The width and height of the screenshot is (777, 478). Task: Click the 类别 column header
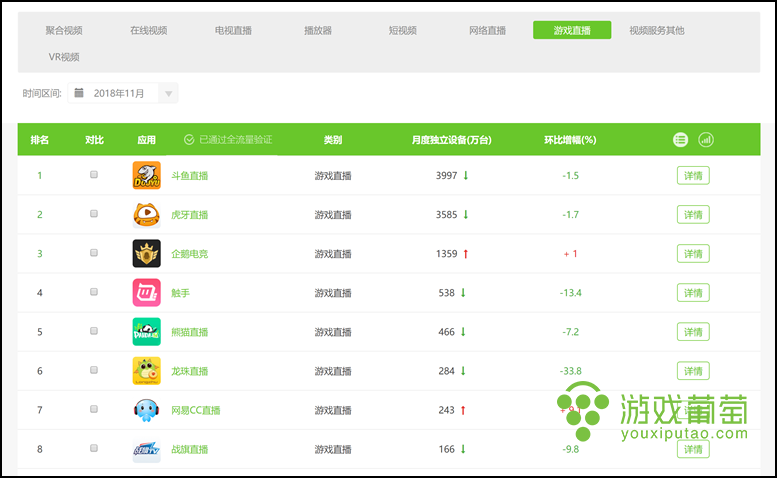tap(333, 140)
